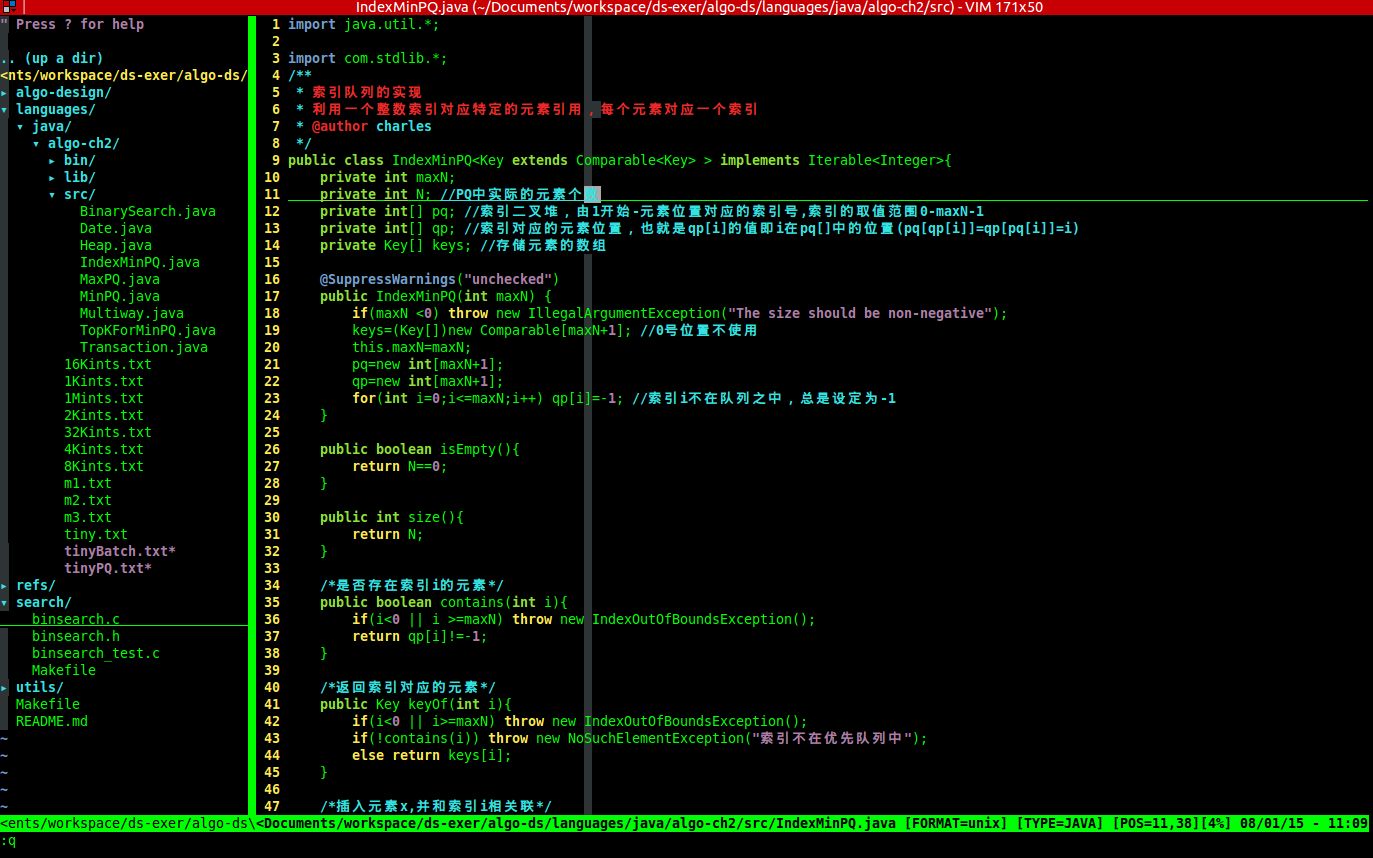Image resolution: width=1373 pixels, height=858 pixels.
Task: Expand the lib folder arrow
Action: tap(53, 178)
